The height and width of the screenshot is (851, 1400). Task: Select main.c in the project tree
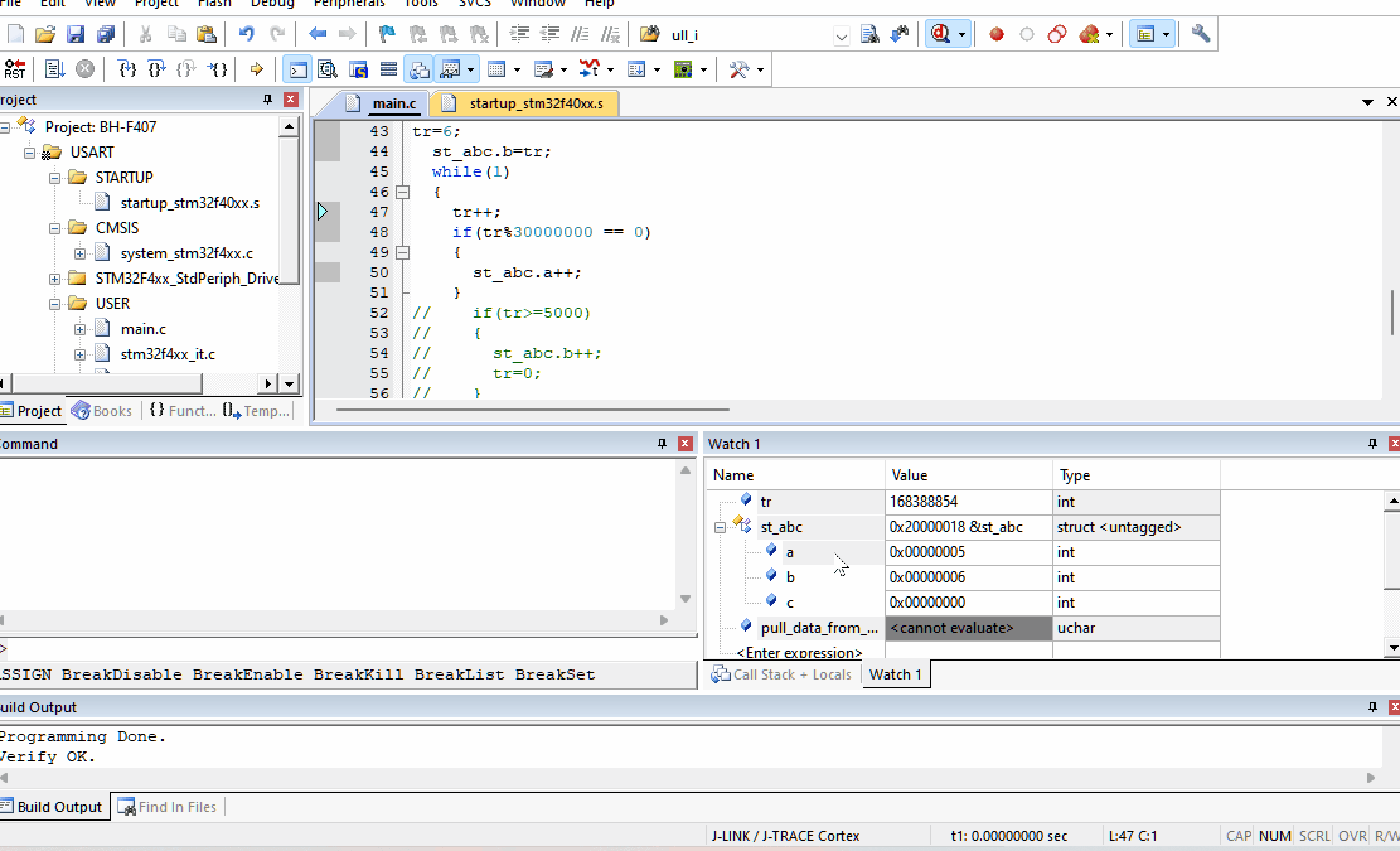pos(143,329)
